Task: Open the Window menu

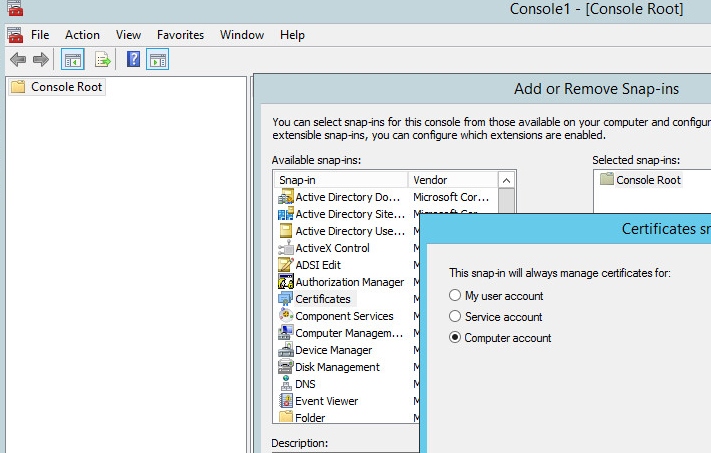Action: [x=242, y=35]
